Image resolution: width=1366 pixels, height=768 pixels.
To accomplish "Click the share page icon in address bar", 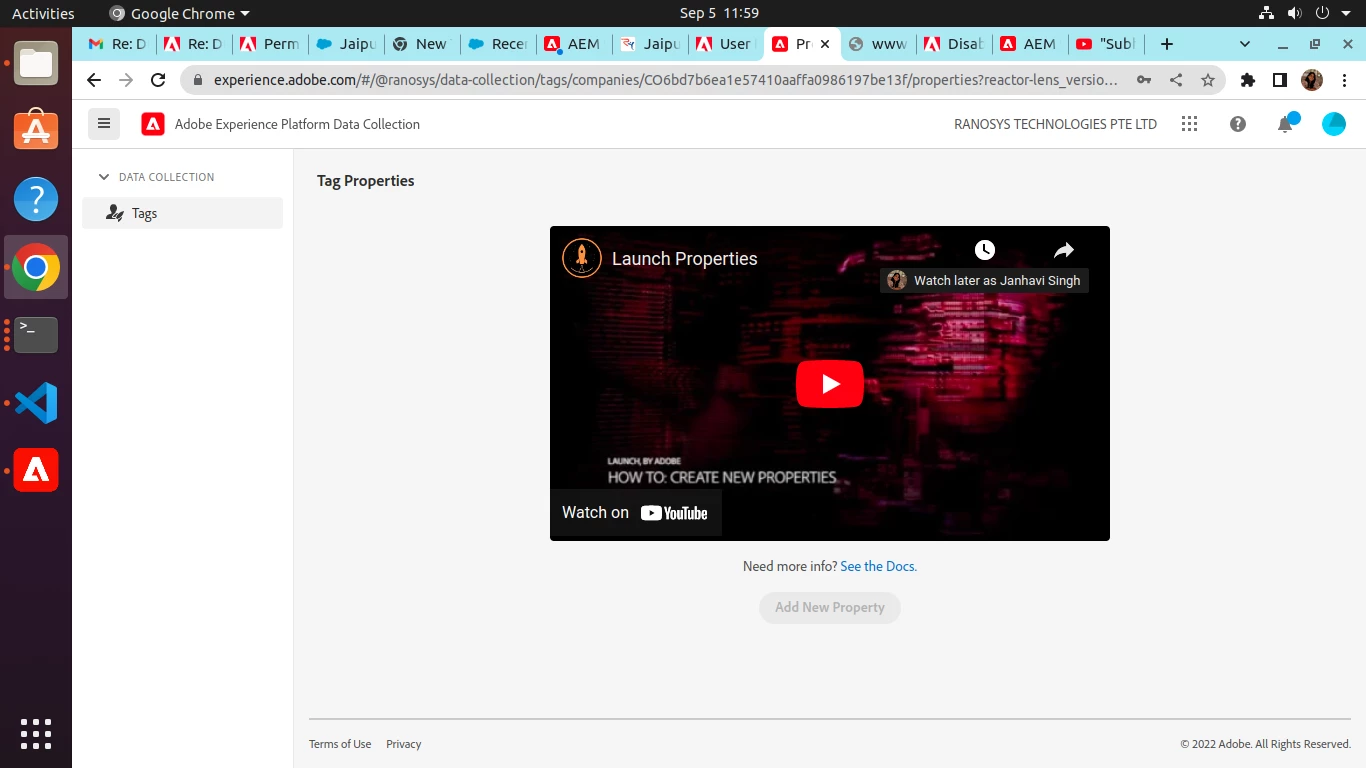I will (1176, 80).
